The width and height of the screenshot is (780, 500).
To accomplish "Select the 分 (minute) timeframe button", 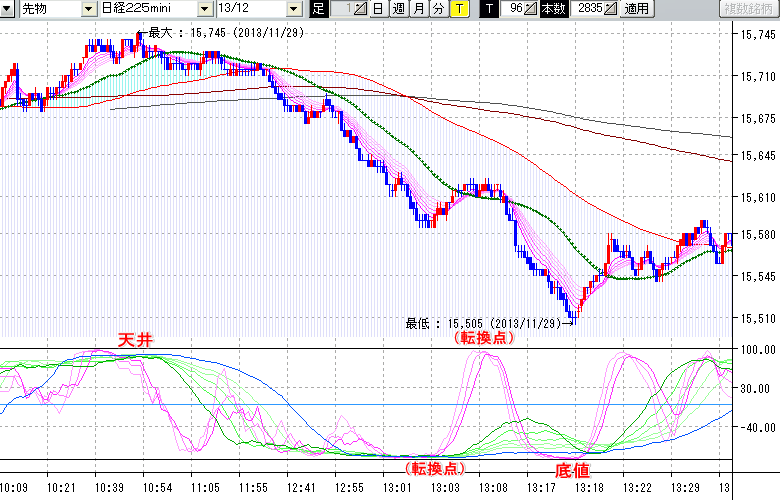I will (x=438, y=9).
